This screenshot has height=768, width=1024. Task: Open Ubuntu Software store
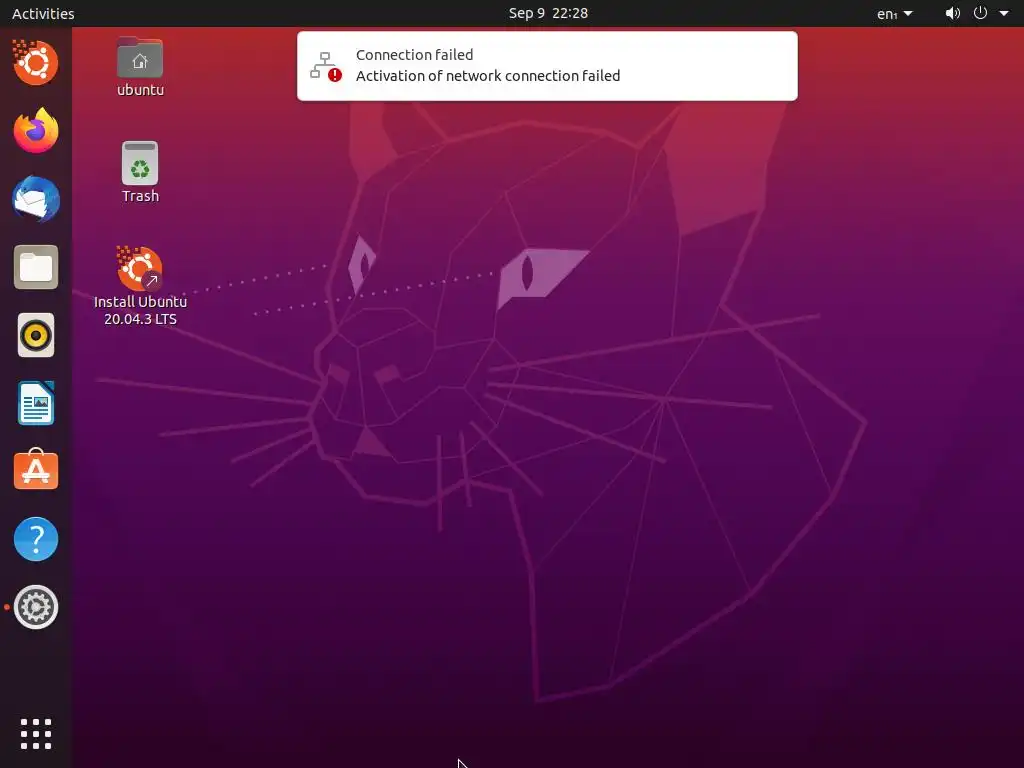point(36,470)
